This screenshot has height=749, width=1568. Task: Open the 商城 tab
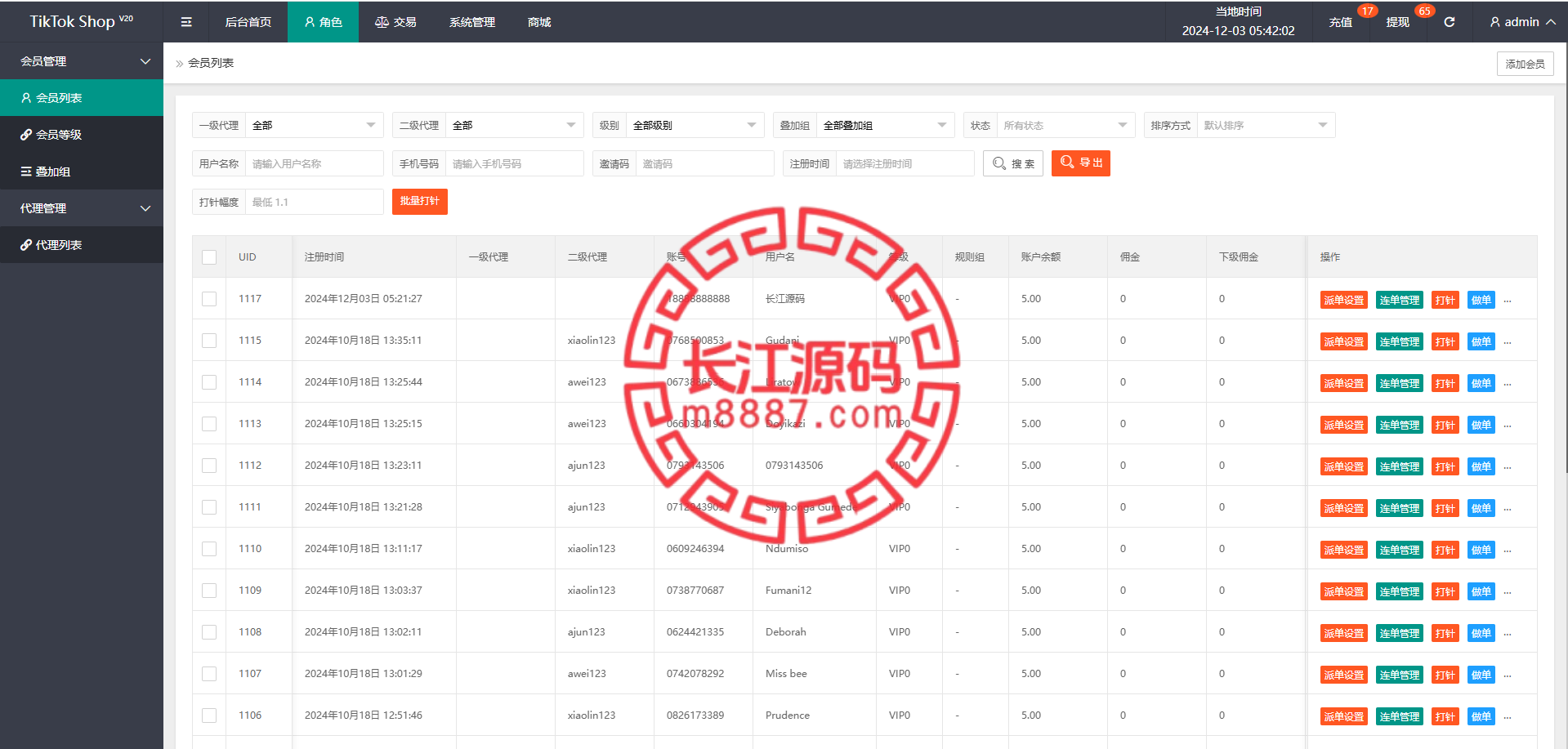pyautogui.click(x=539, y=22)
